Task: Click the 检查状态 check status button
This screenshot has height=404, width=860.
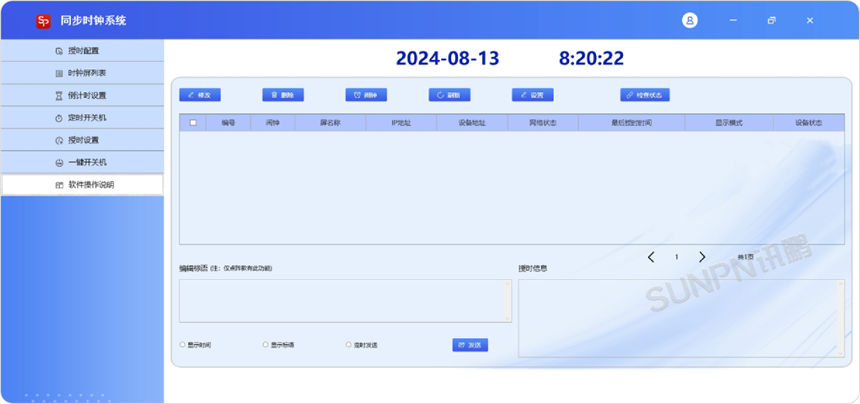Action: pos(644,95)
